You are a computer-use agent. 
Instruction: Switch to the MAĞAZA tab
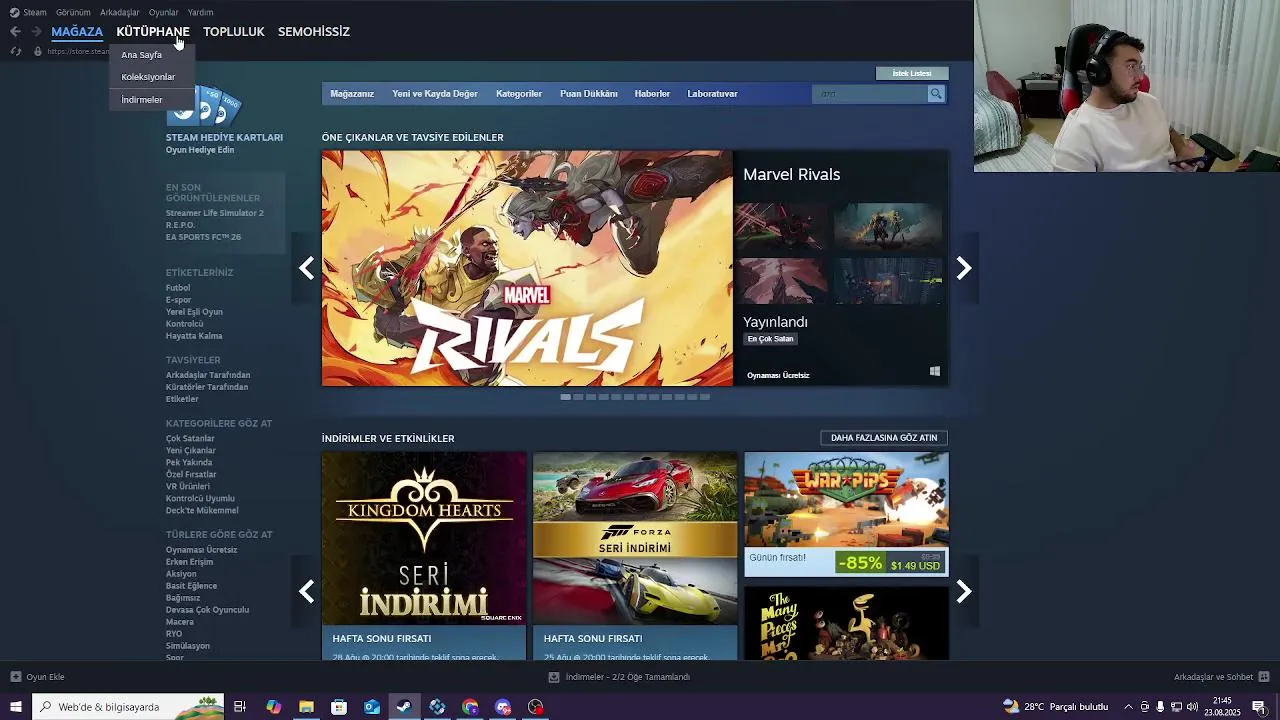tap(77, 32)
